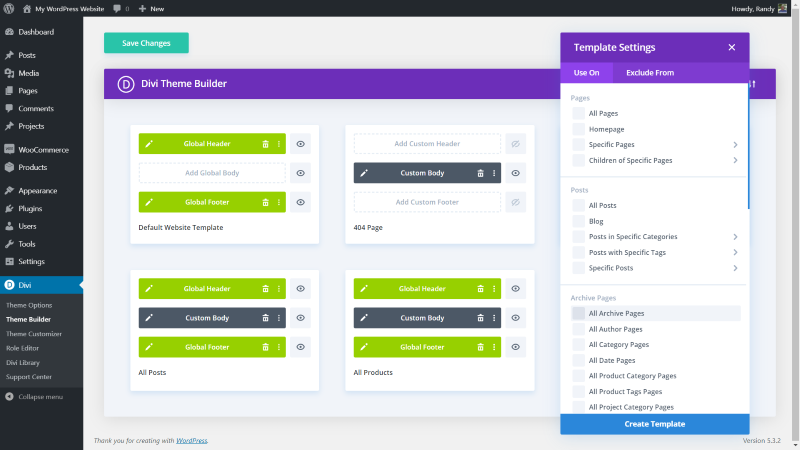The height and width of the screenshot is (450, 800).
Task: Toggle Custom Header visibility in 404 Page
Action: click(516, 144)
